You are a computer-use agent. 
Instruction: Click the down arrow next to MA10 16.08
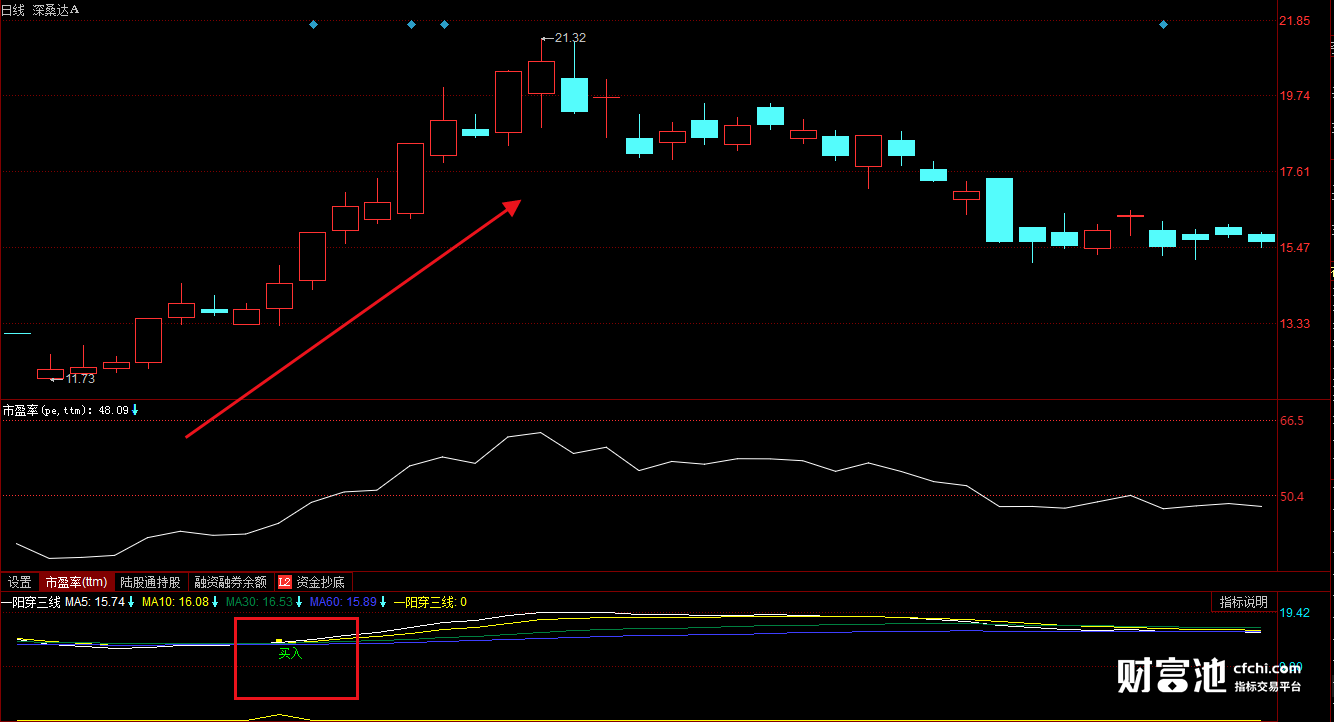[x=215, y=602]
